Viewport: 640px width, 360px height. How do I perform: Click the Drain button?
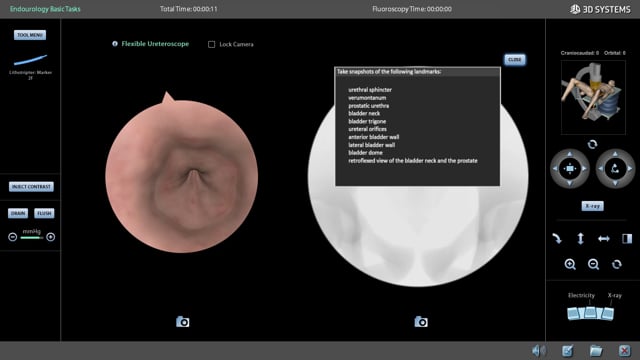click(x=18, y=213)
